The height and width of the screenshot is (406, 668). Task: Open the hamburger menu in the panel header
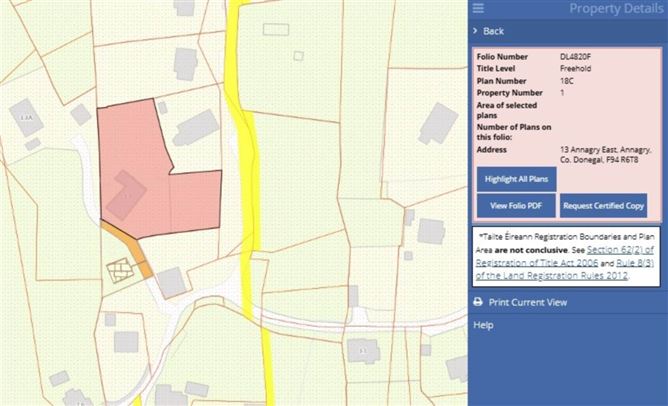tap(478, 9)
